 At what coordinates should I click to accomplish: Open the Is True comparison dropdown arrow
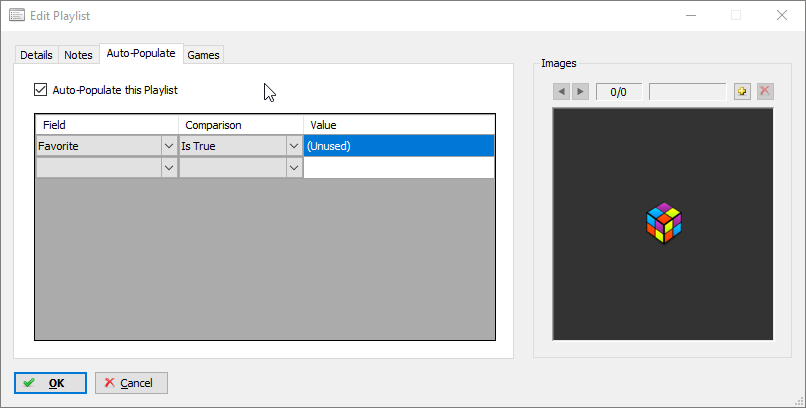[294, 146]
